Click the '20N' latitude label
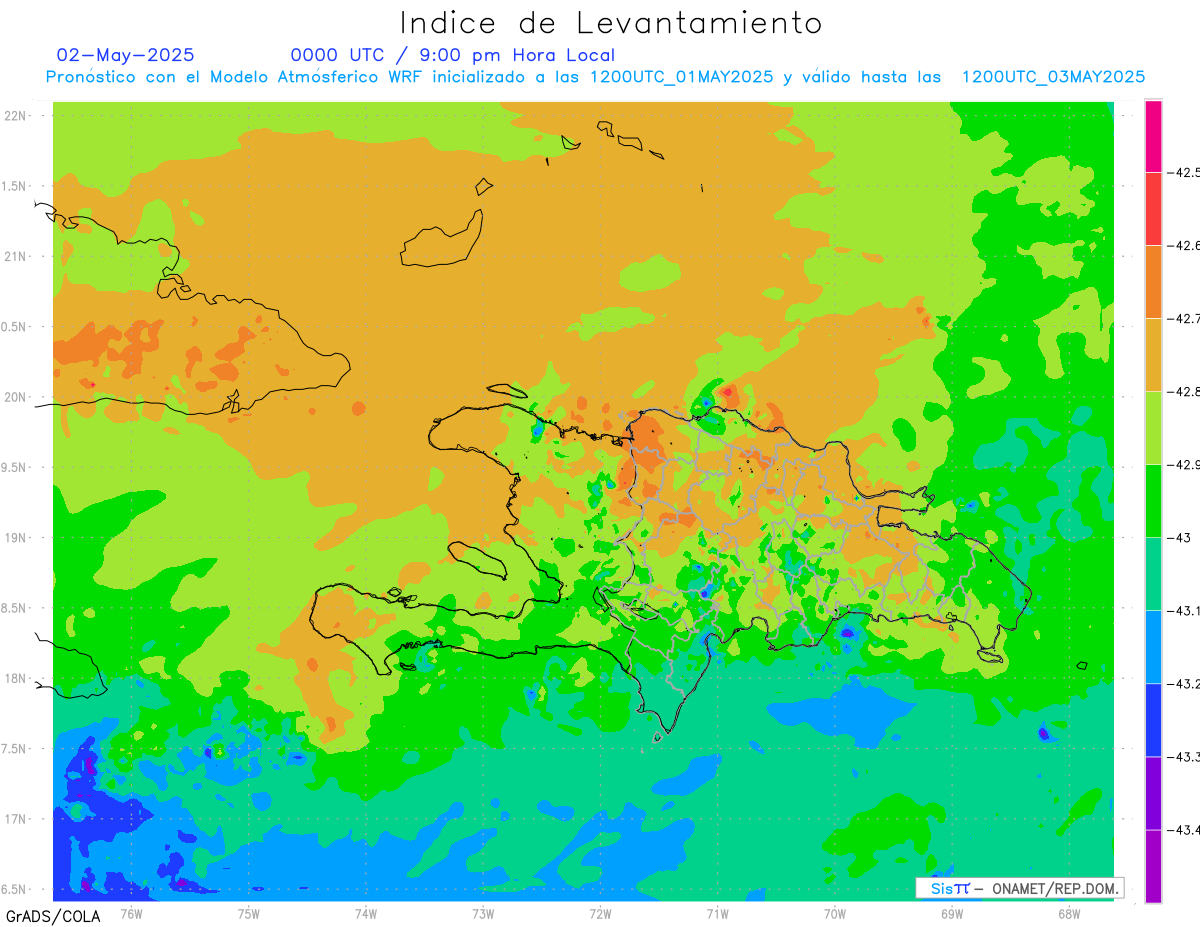 point(16,397)
